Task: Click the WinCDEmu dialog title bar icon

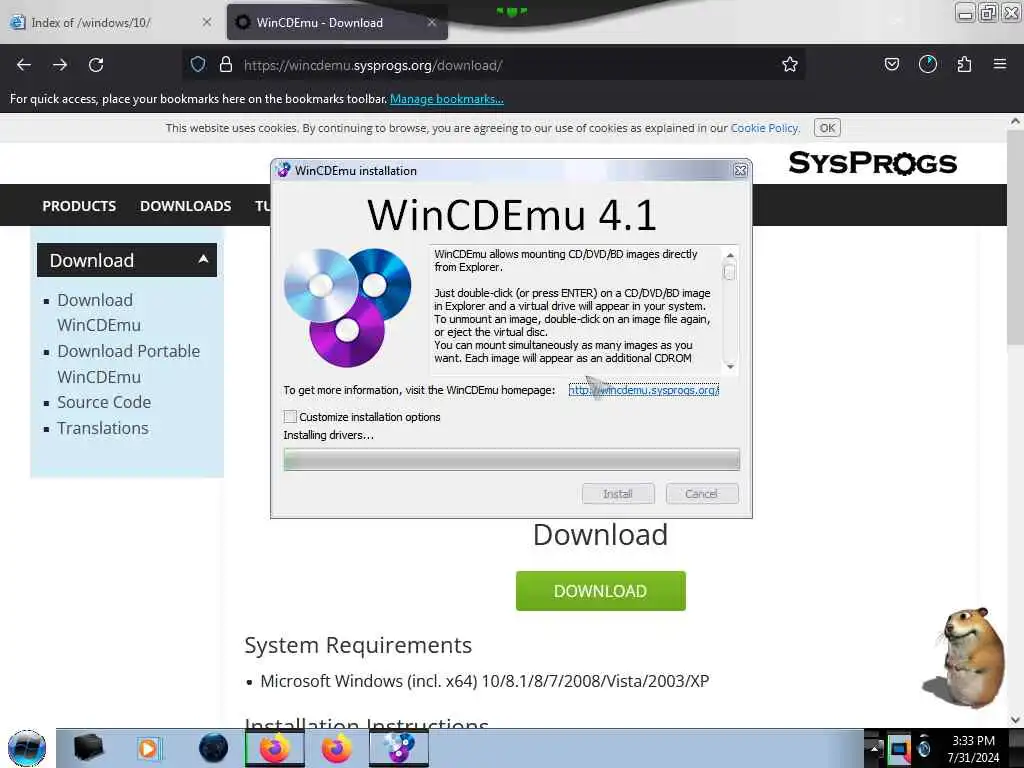Action: pyautogui.click(x=283, y=170)
